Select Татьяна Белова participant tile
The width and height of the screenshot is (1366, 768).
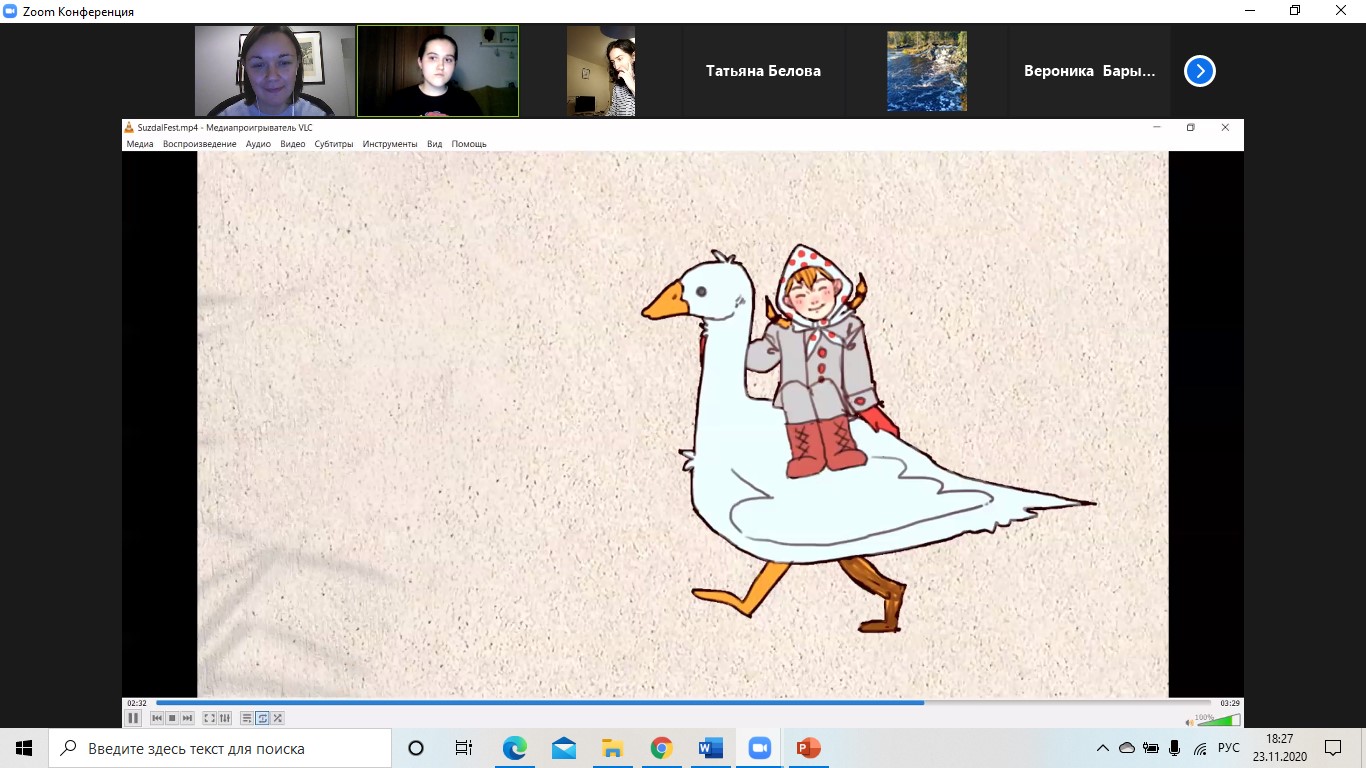763,71
